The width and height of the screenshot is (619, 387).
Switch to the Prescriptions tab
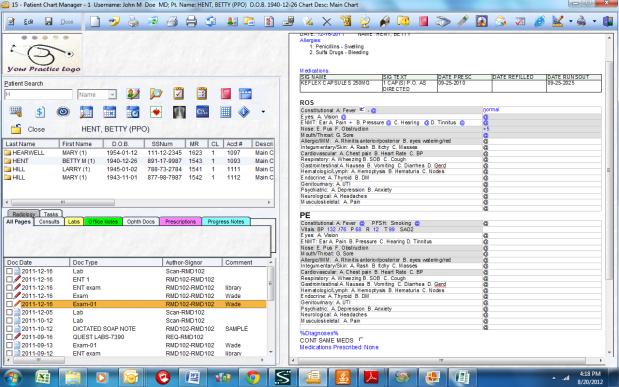tap(180, 222)
